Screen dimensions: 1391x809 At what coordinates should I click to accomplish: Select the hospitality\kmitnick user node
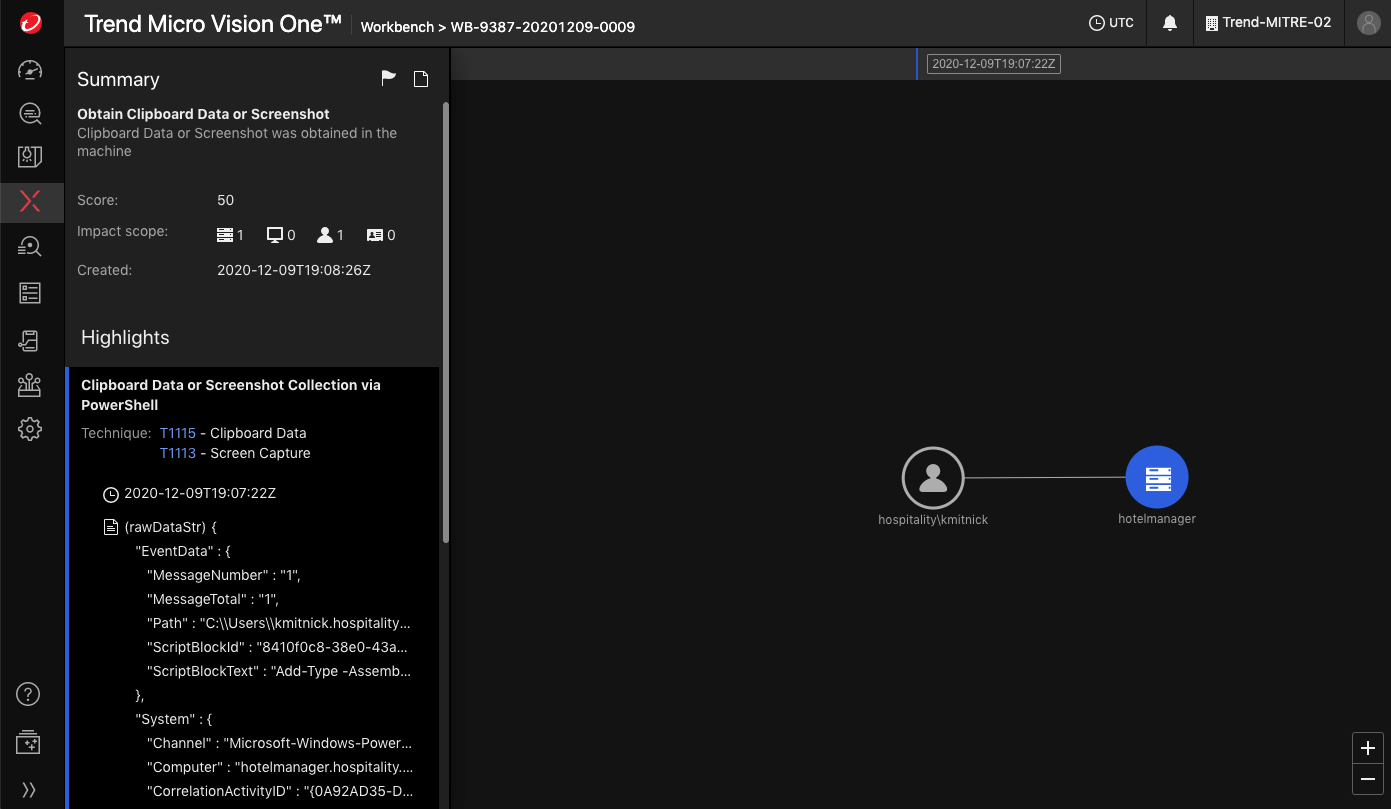click(933, 478)
